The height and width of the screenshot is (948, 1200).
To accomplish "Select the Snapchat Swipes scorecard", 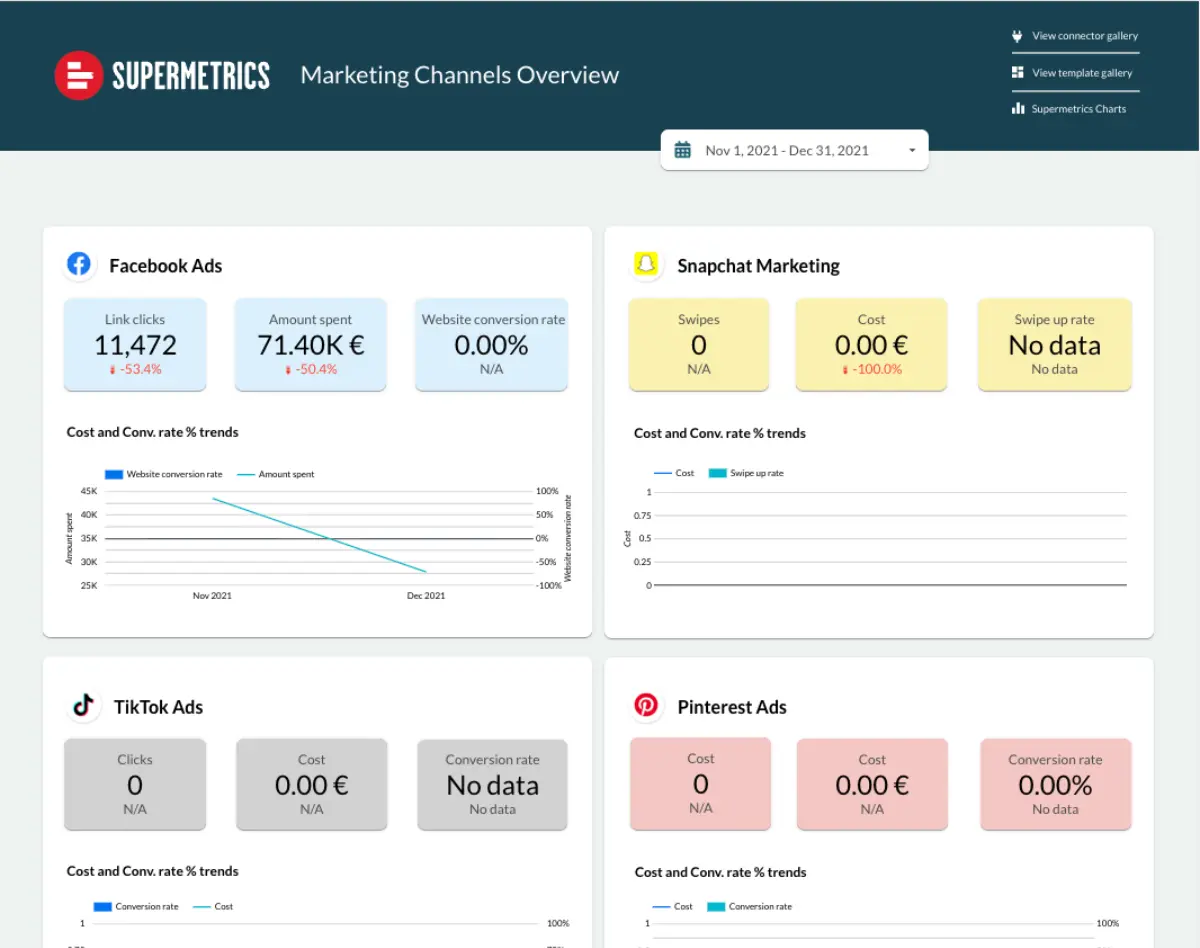I will pyautogui.click(x=699, y=344).
